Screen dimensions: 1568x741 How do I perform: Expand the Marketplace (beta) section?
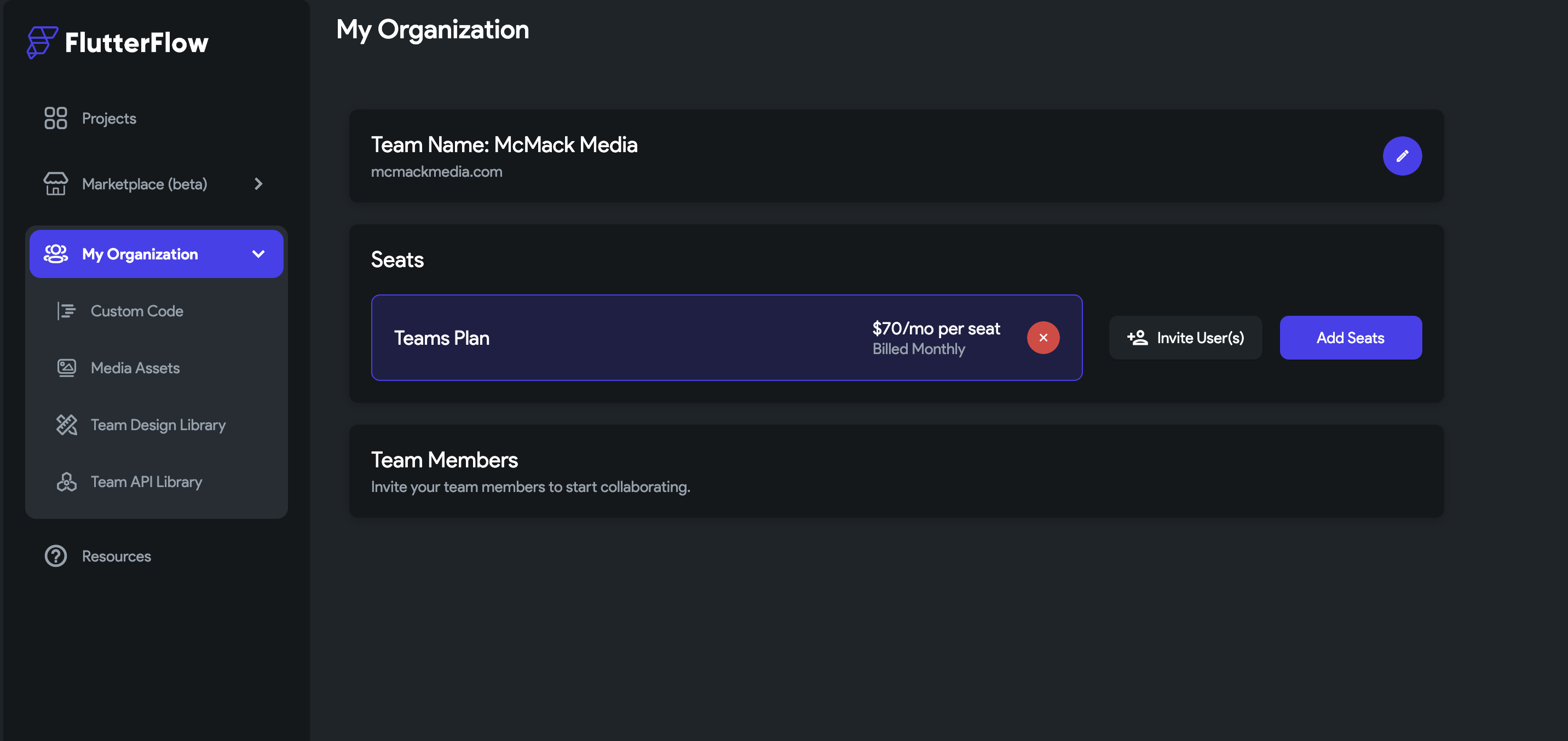coord(258,184)
